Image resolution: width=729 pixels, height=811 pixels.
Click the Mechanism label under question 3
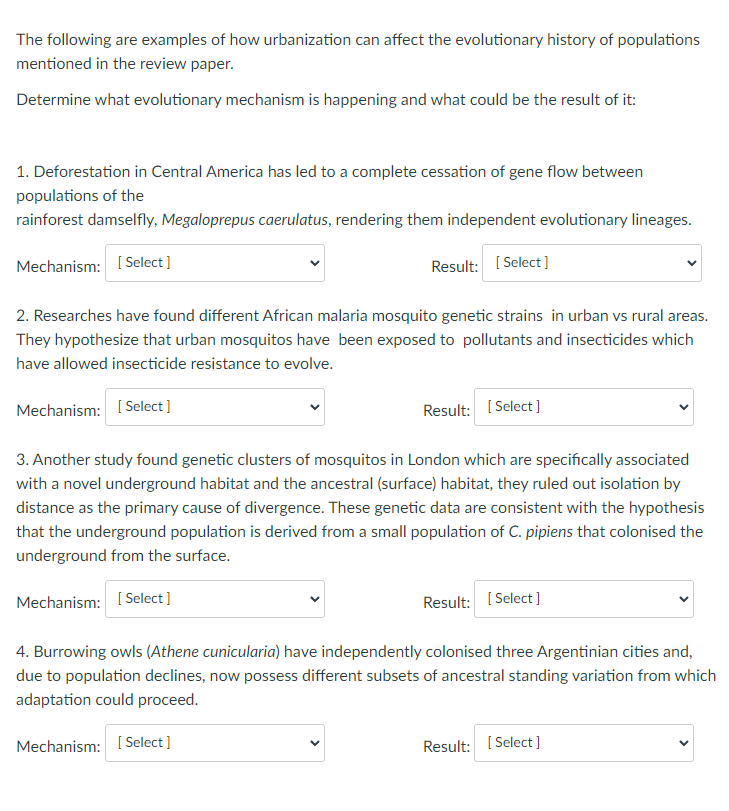point(58,602)
